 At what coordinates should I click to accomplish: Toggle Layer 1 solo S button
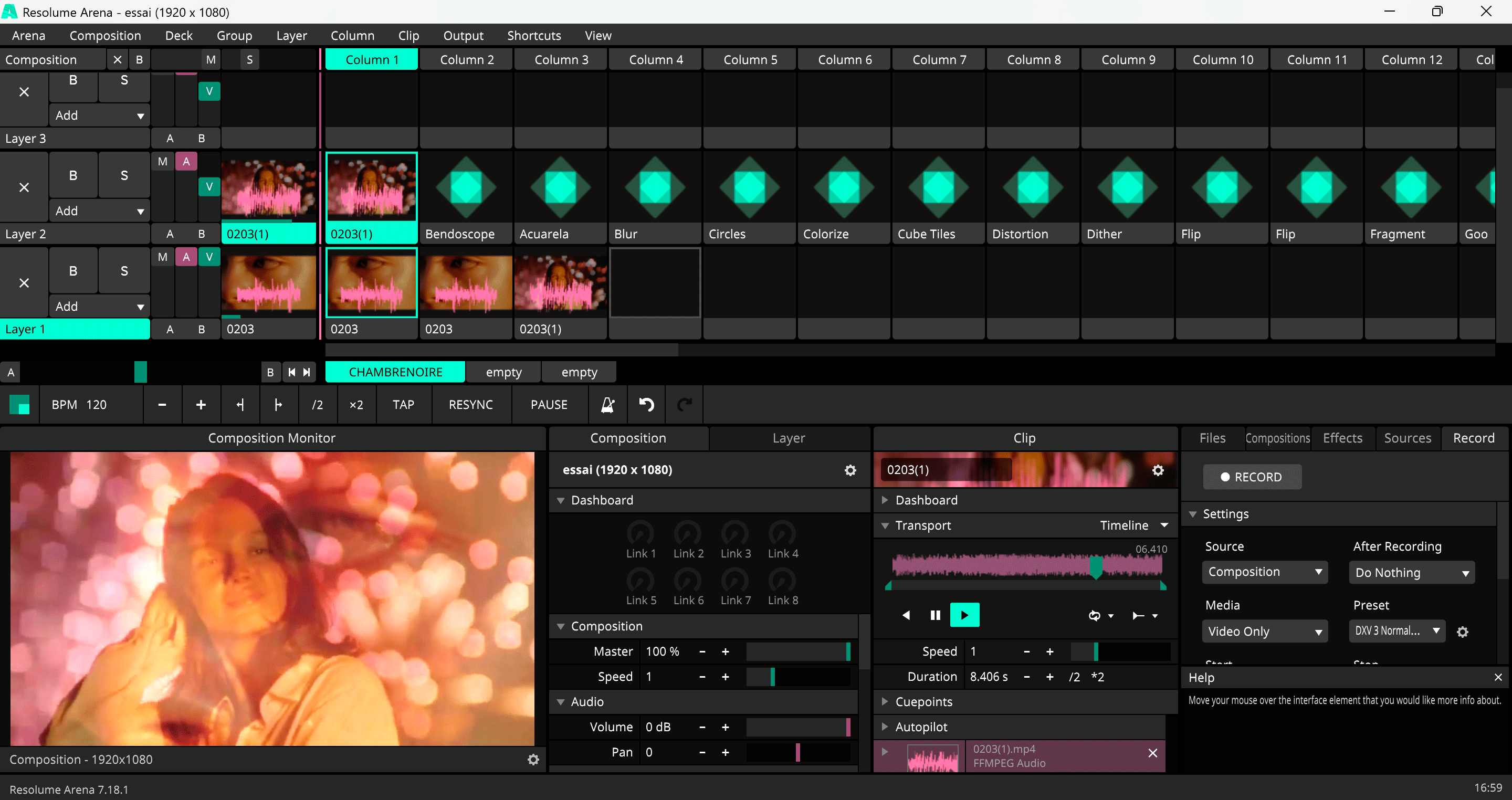(124, 271)
